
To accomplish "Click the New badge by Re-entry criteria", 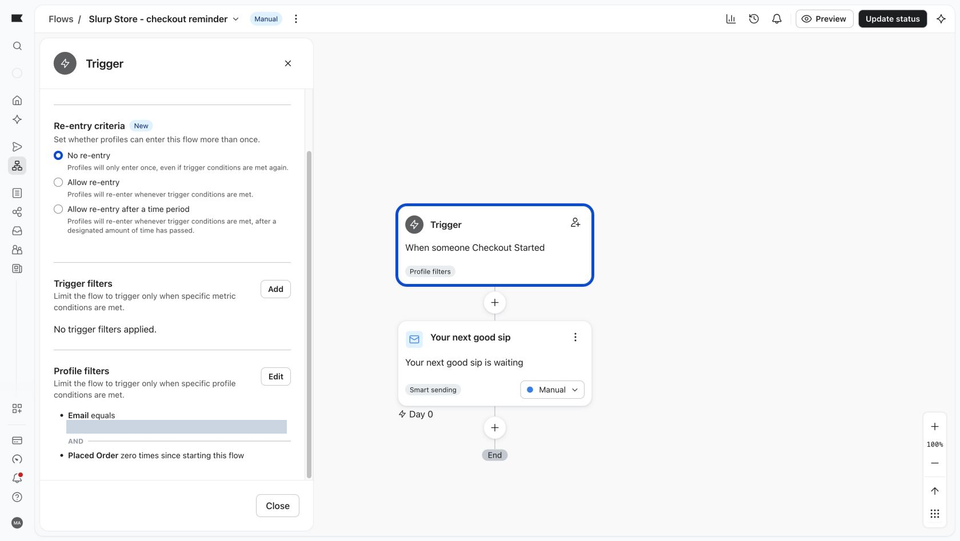I will (141, 126).
